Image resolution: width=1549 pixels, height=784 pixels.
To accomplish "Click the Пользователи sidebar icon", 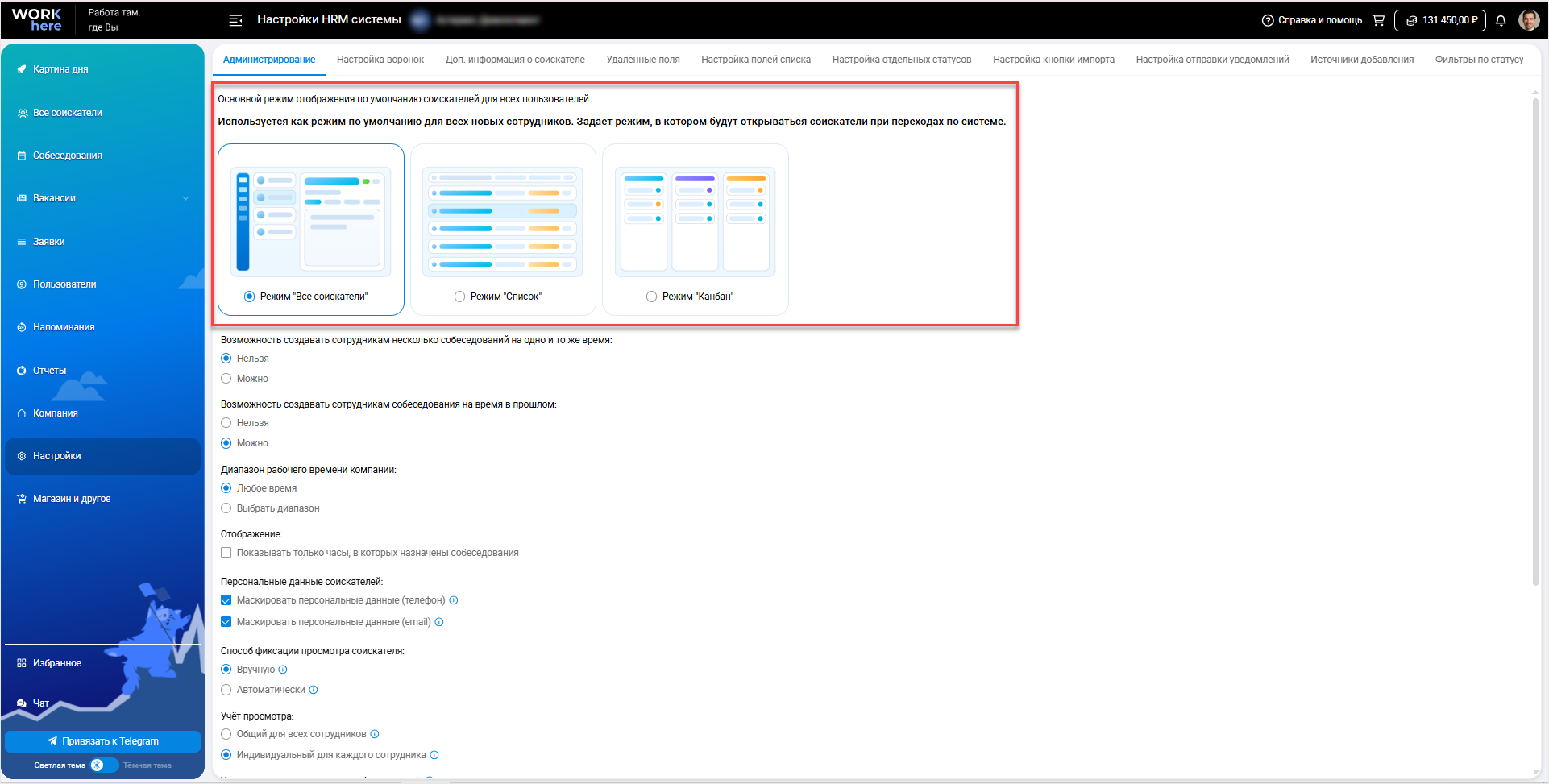I will [22, 284].
